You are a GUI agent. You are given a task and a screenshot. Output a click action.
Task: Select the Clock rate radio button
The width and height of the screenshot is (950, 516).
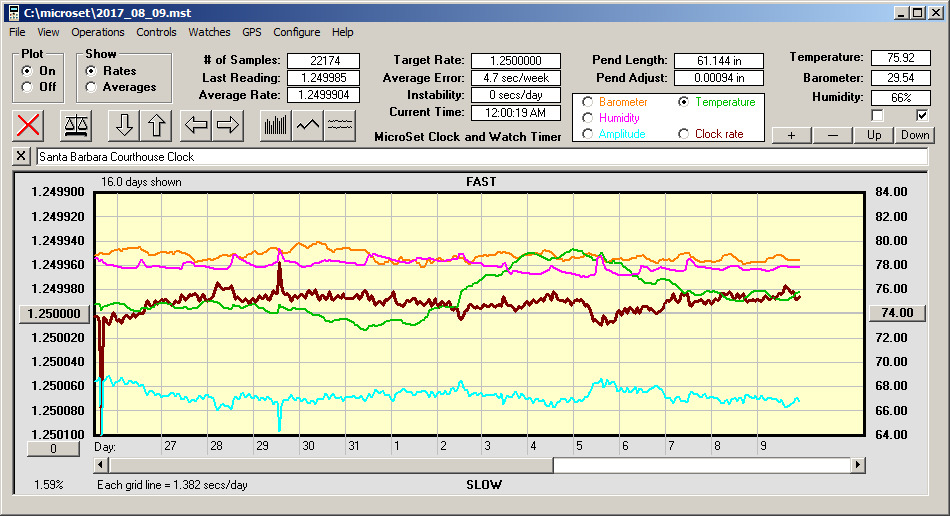coord(684,134)
